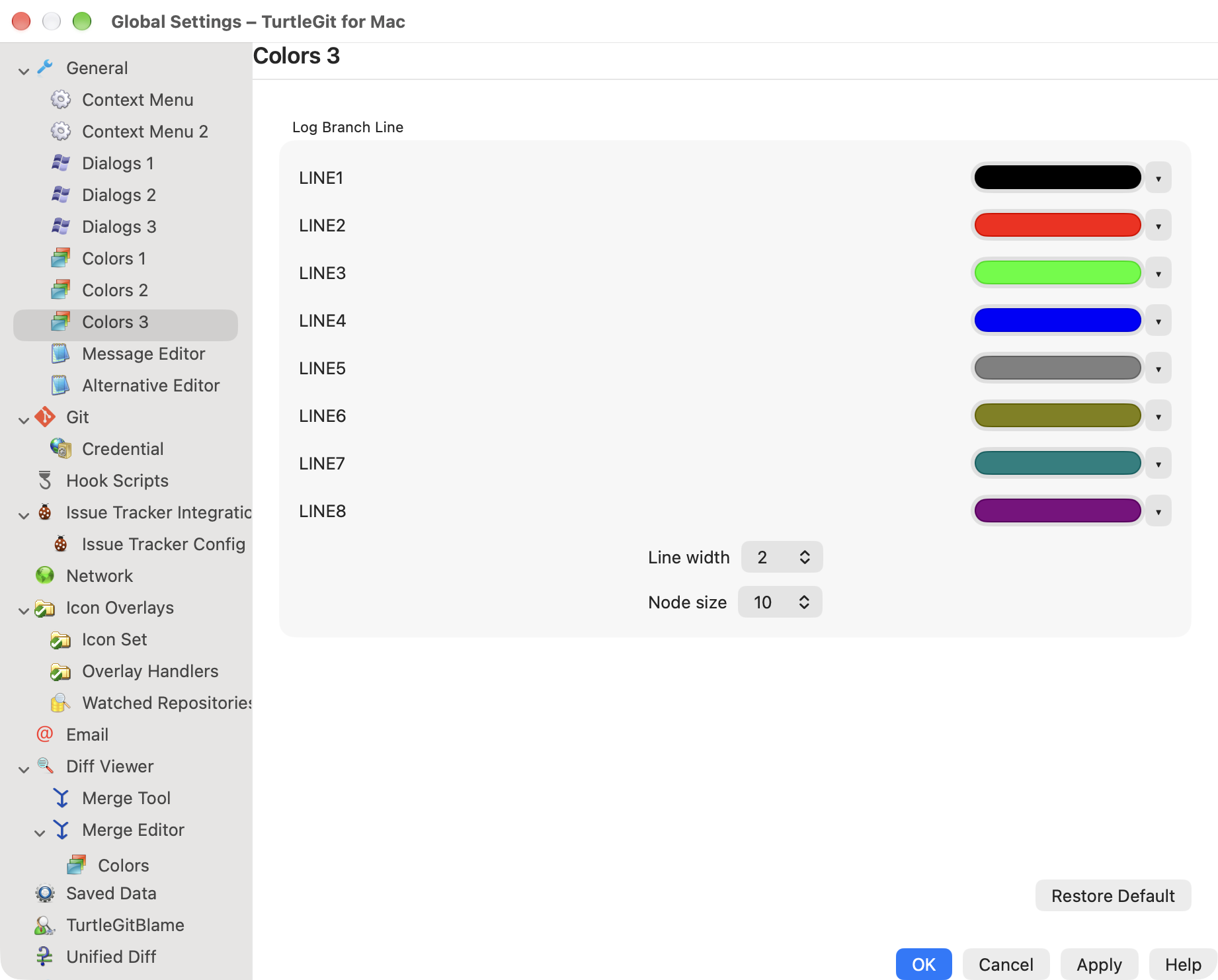Click the Unified Diff icon
The height and width of the screenshot is (980, 1218).
(x=45, y=956)
